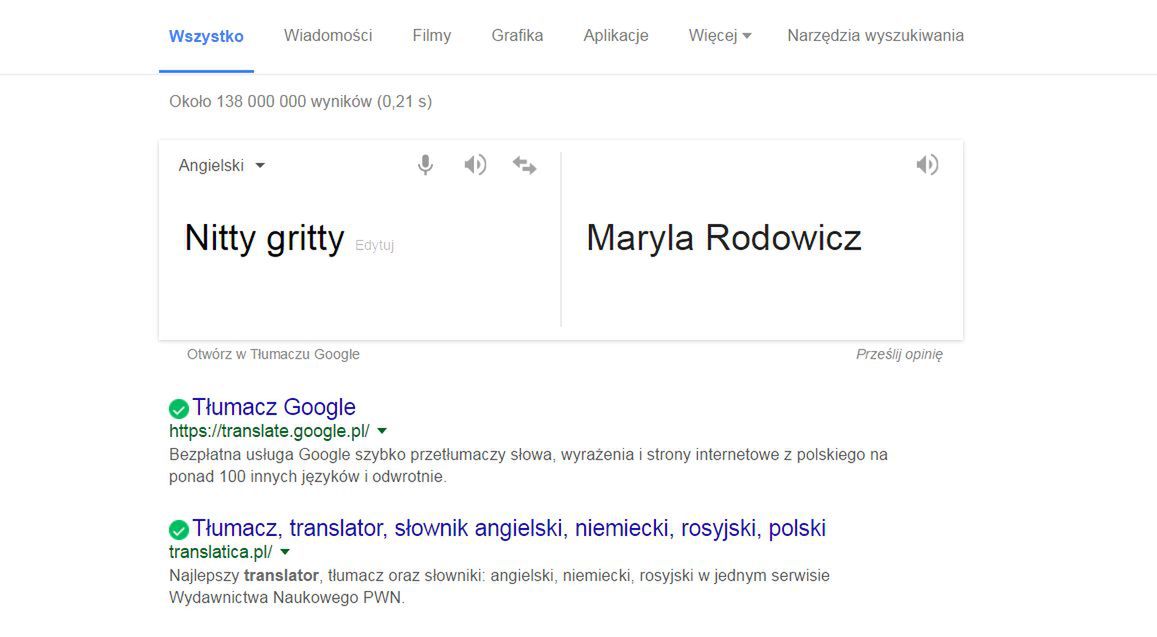The height and width of the screenshot is (637, 1157).
Task: Click Prześlij opinię feedback link
Action: tap(899, 354)
